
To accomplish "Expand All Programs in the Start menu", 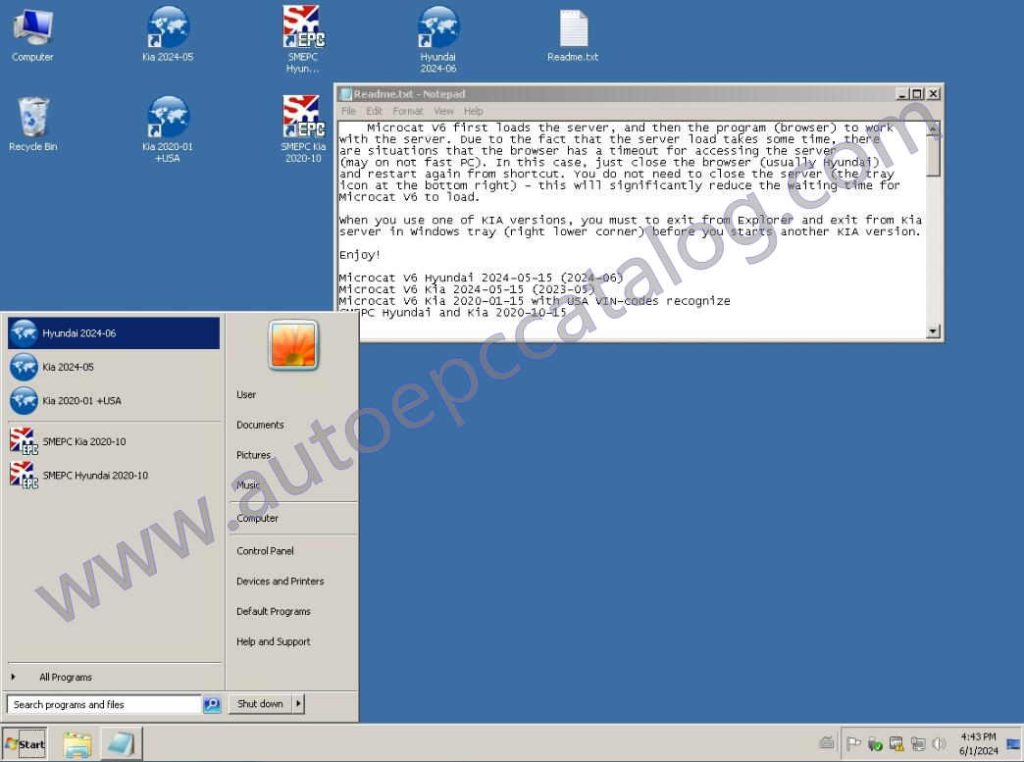I will coord(64,676).
